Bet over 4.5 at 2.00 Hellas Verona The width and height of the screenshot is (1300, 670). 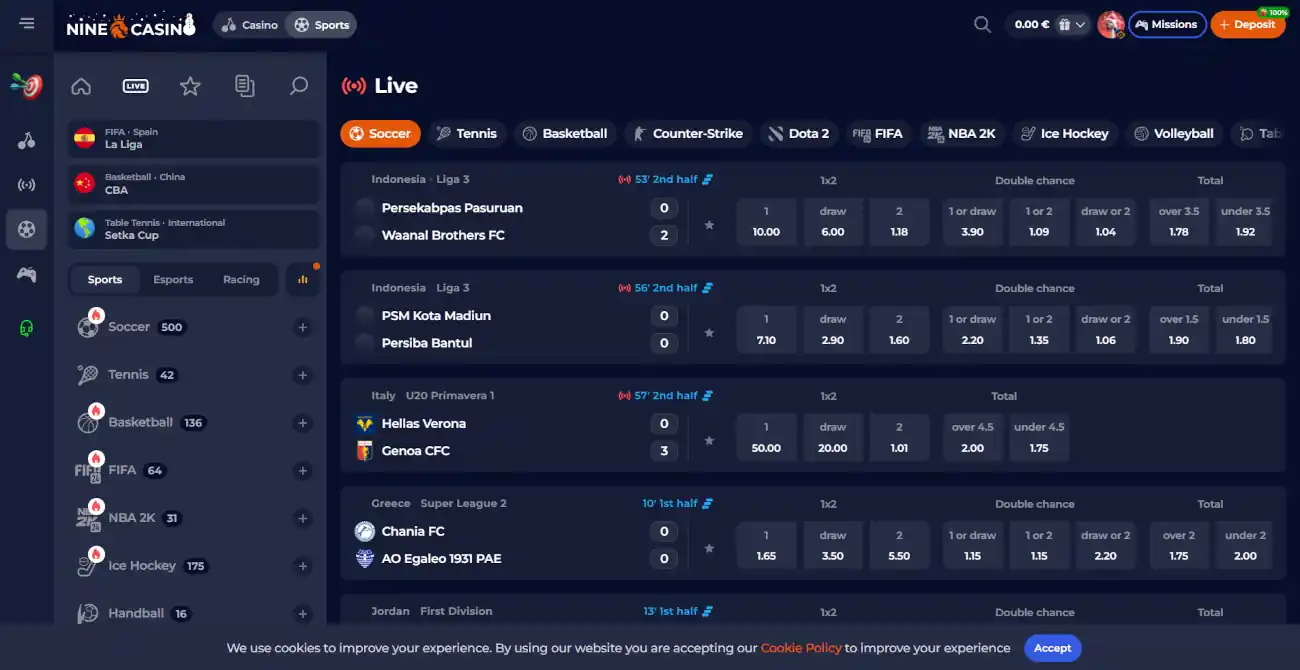click(972, 438)
